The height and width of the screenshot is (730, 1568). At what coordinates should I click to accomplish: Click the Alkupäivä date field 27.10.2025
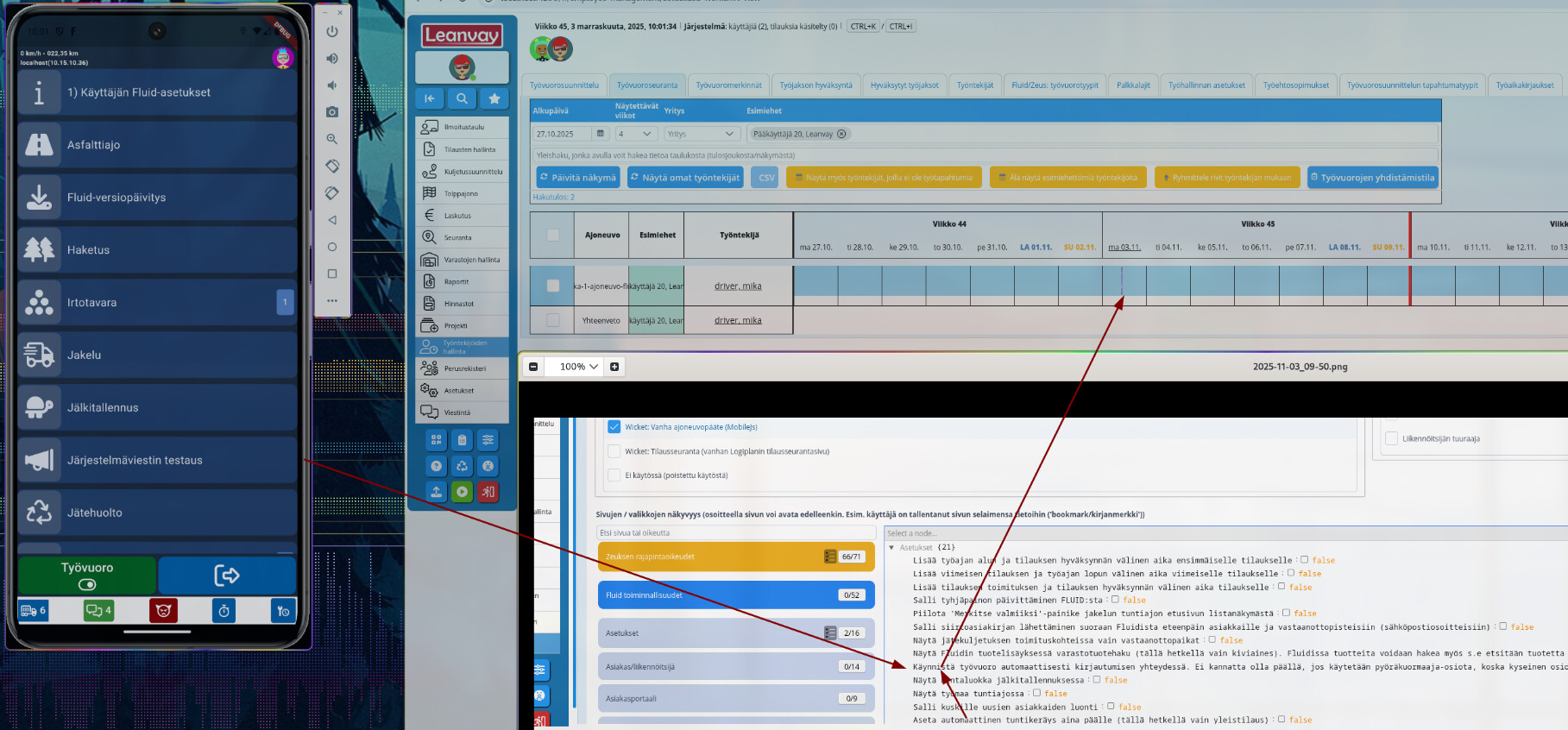(x=563, y=134)
